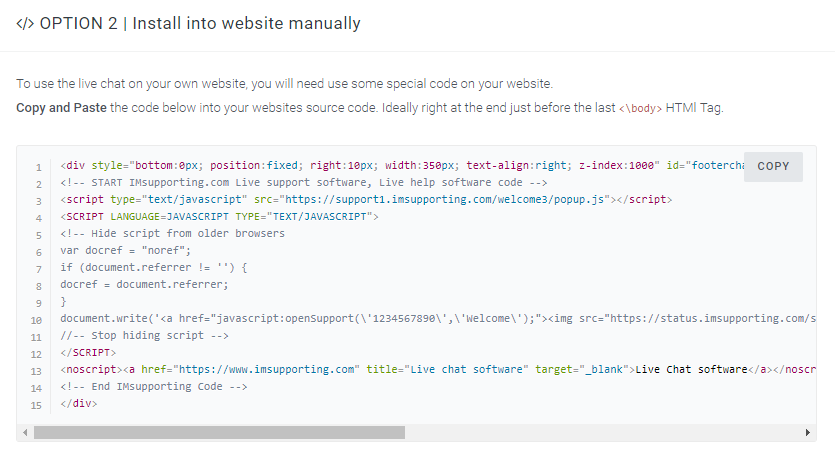Click the OPTION 2 Install into website heading

200,23
